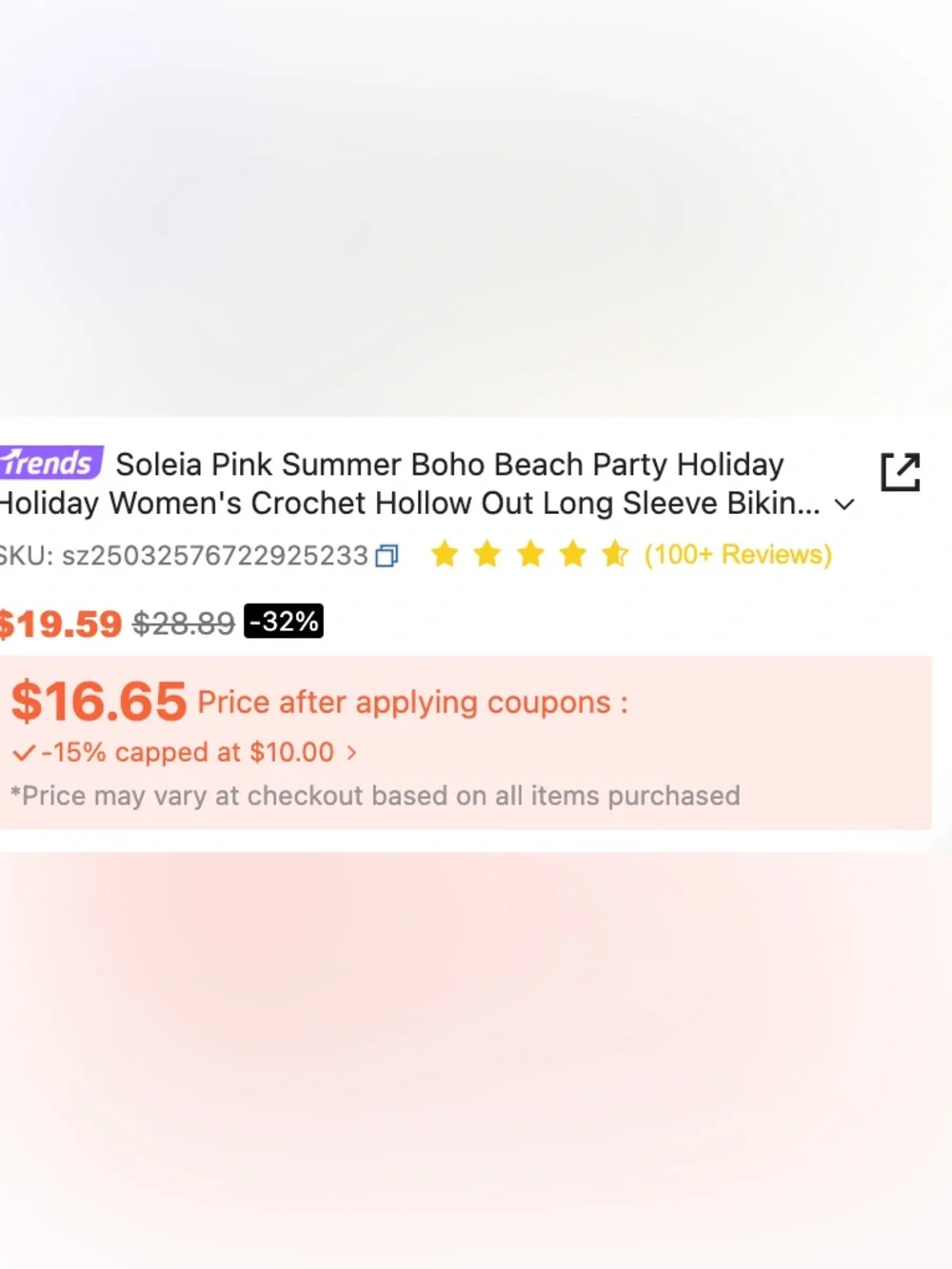Tap the $19.59 current price
Screen dimensions: 952x1269
[x=61, y=625]
